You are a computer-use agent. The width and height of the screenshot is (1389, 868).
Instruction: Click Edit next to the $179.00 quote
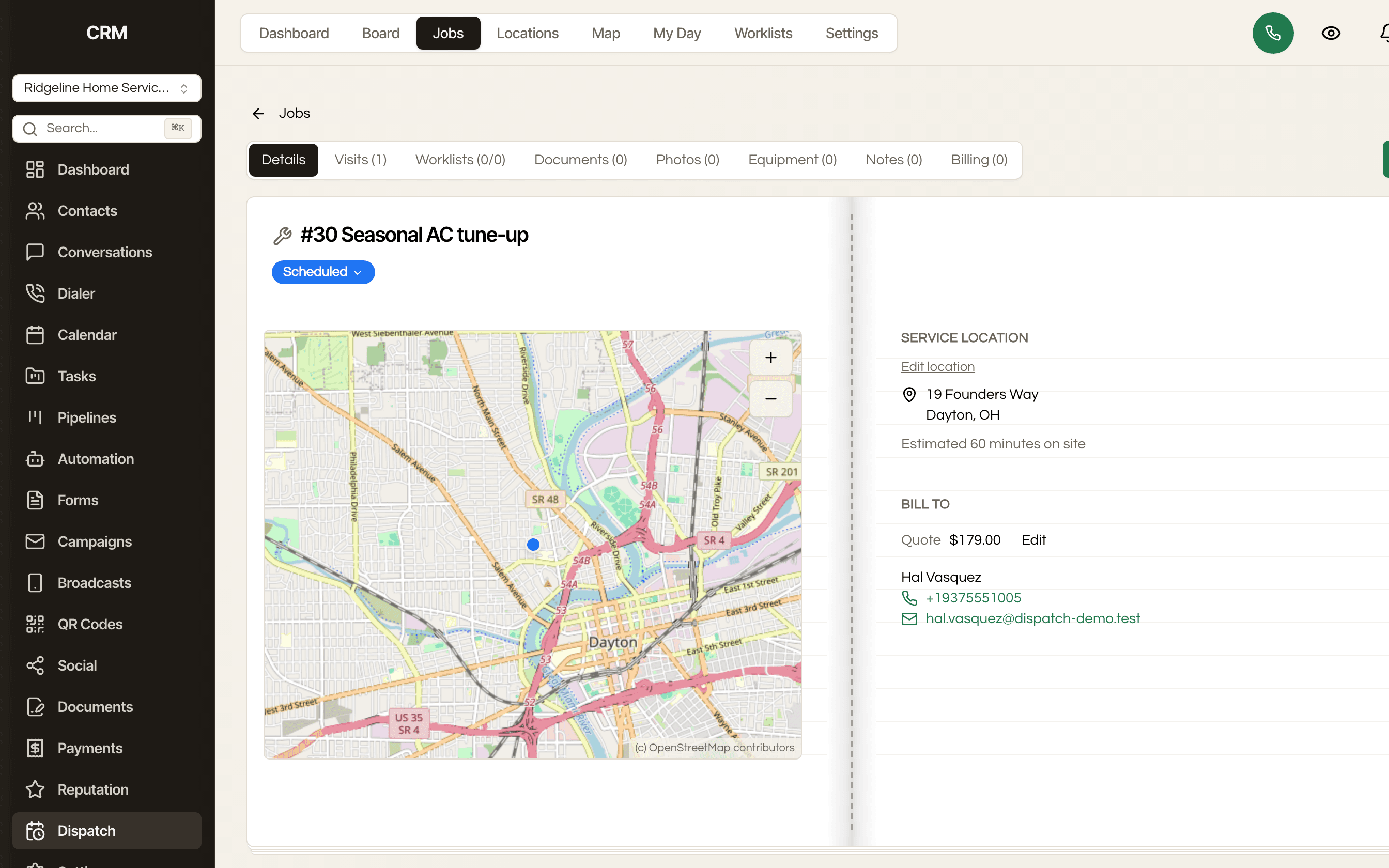[x=1033, y=540]
